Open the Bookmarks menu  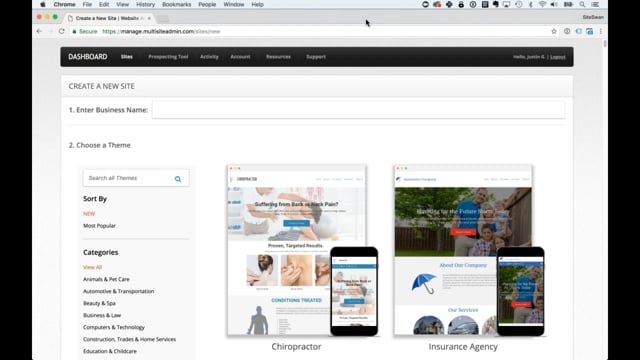pyautogui.click(x=176, y=4)
